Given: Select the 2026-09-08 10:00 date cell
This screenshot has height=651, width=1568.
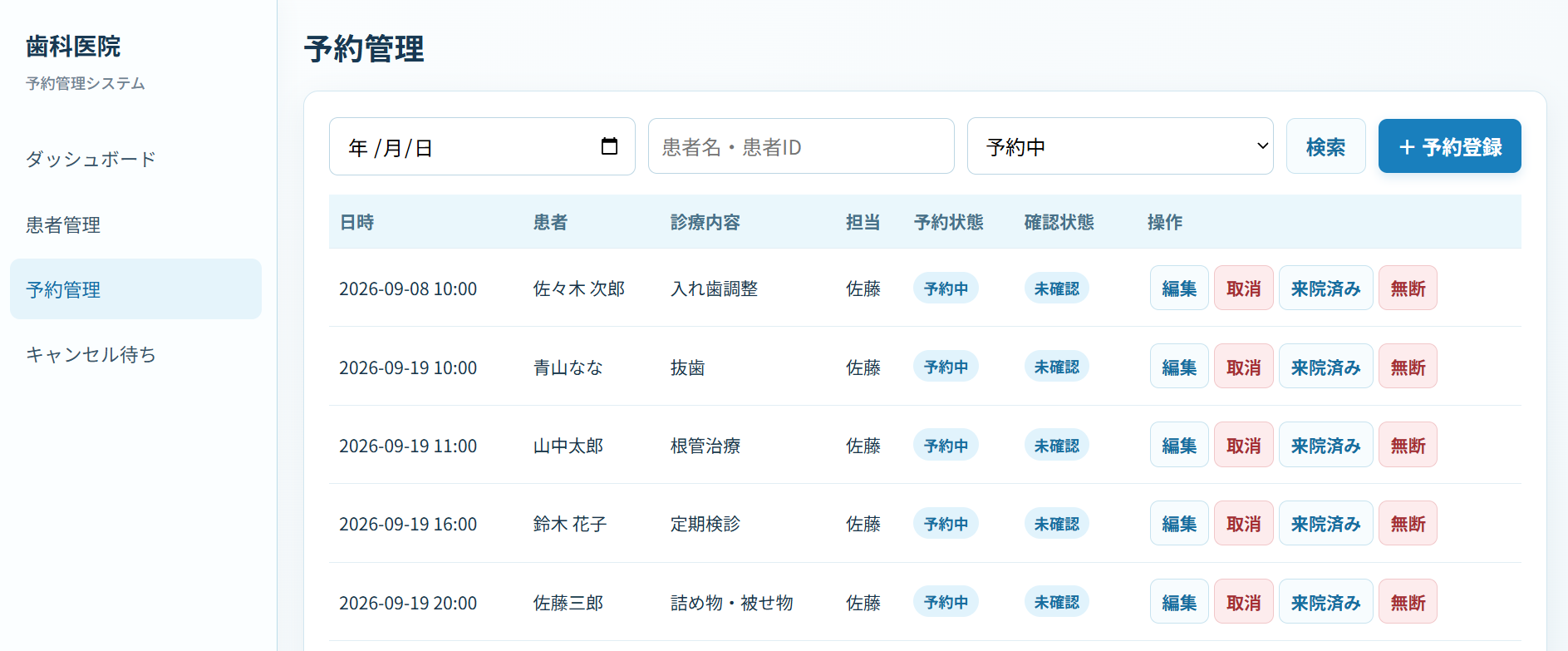Looking at the screenshot, I should click(x=408, y=289).
